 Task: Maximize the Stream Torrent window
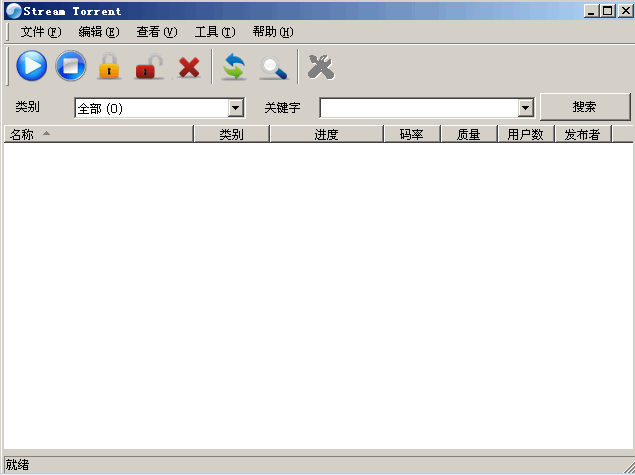[607, 11]
